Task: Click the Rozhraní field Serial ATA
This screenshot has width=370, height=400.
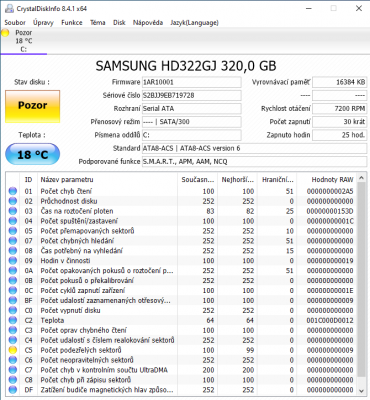Action: click(x=192, y=109)
